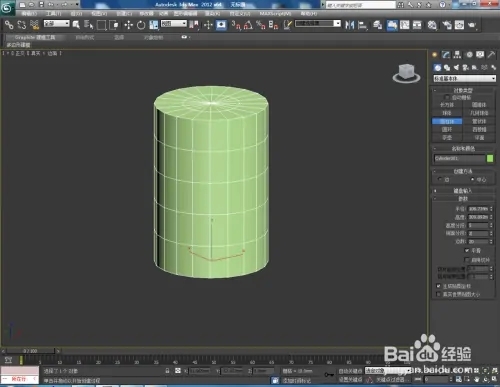The height and width of the screenshot is (387, 500).
Task: Enable the 自动栅格 checkbox
Action: coord(447,97)
